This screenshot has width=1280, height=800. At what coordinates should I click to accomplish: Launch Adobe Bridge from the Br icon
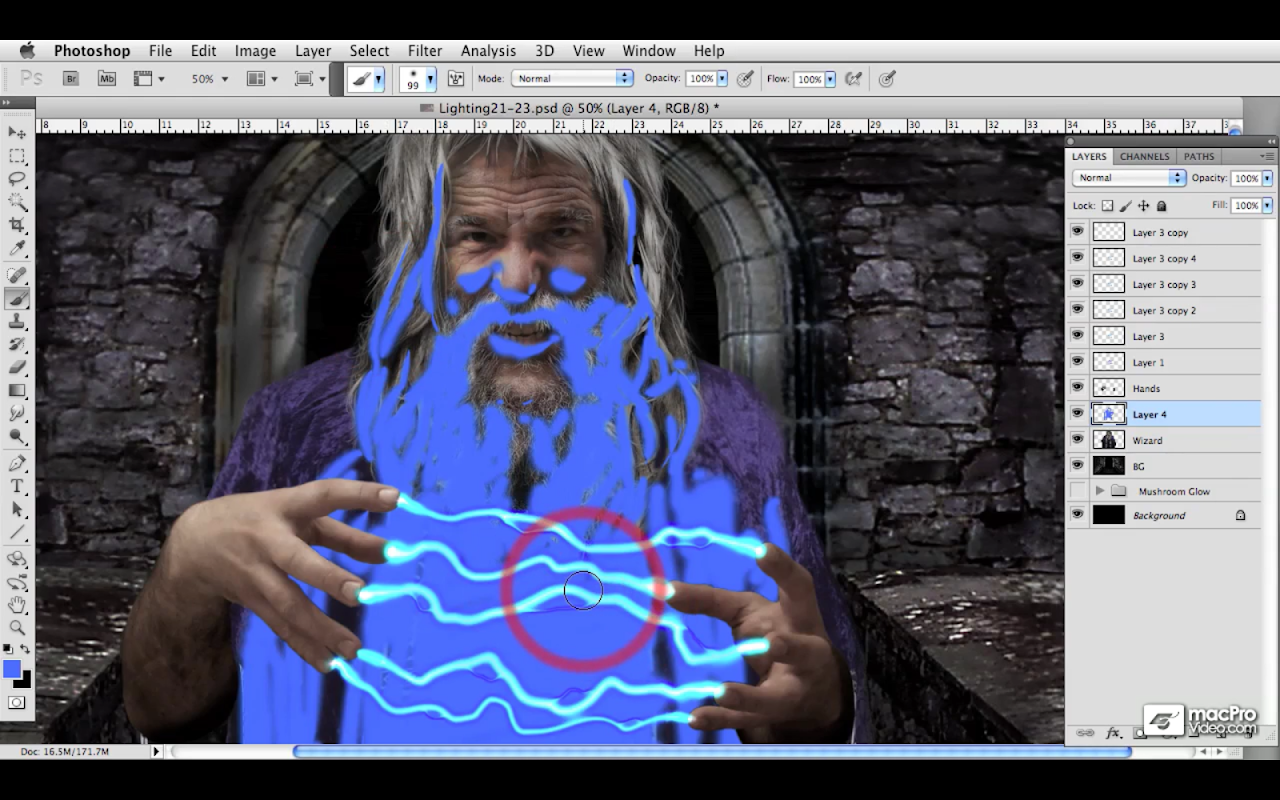(x=71, y=78)
